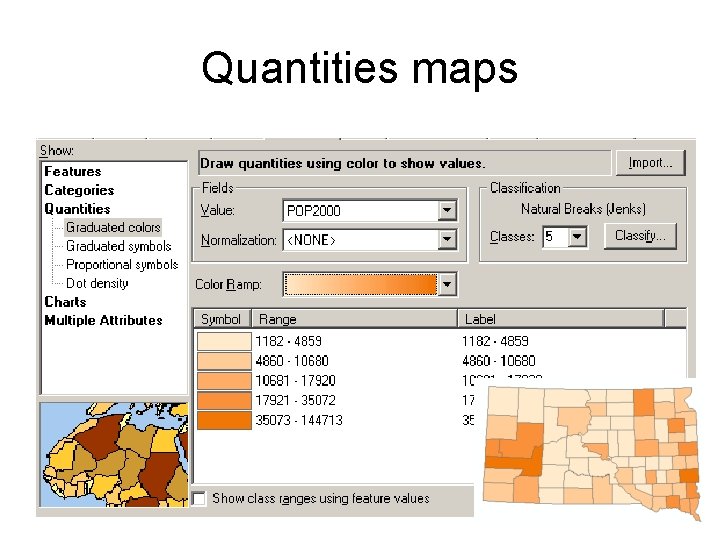Screen dimensions: 720x540
Task: Select Multiple Attributes in the Show list
Action: [x=103, y=320]
